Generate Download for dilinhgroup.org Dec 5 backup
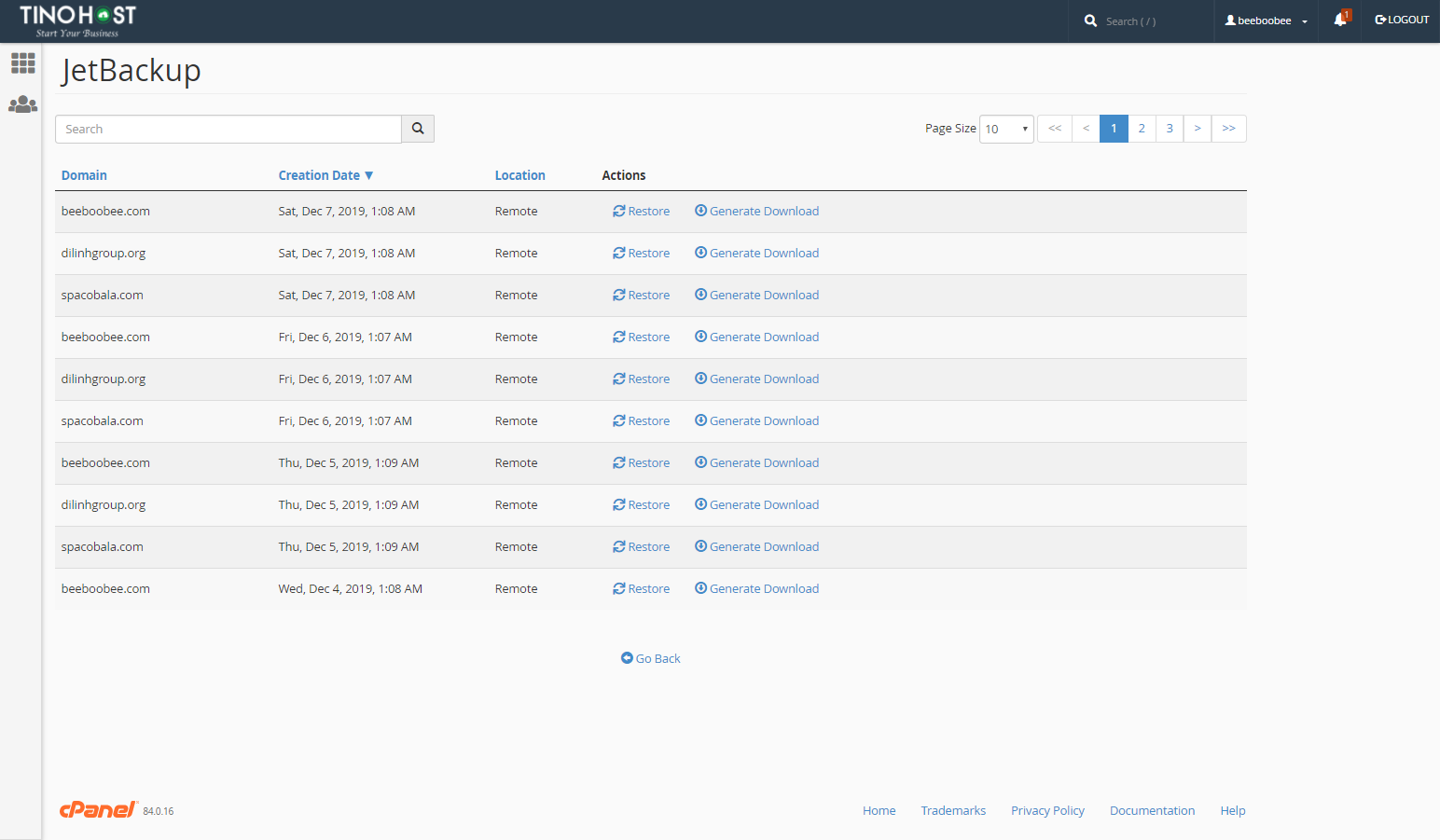 756,505
